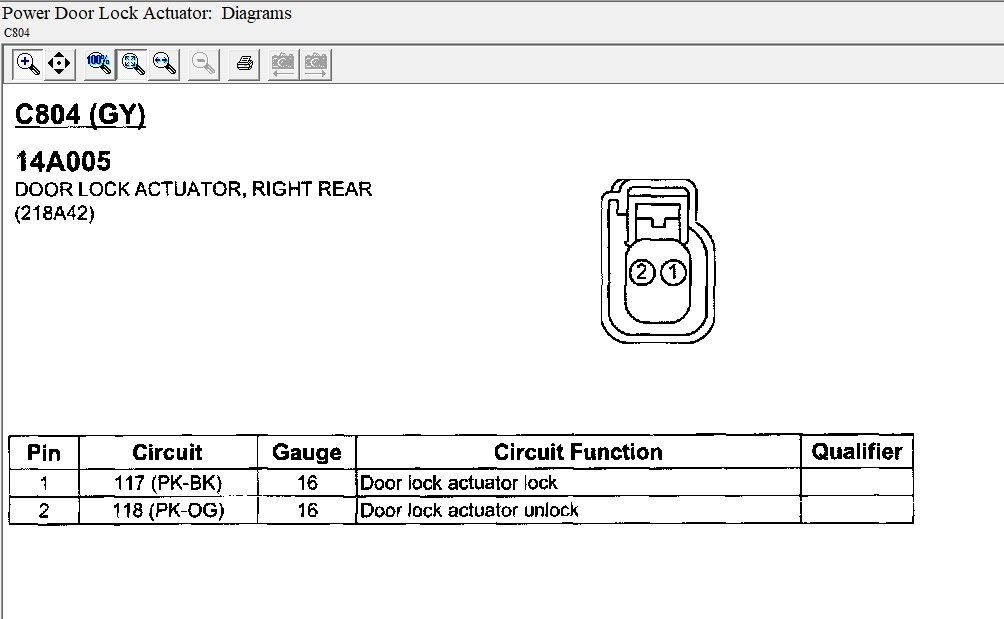Click the 117 (PK-BK) circuit cell

167,483
